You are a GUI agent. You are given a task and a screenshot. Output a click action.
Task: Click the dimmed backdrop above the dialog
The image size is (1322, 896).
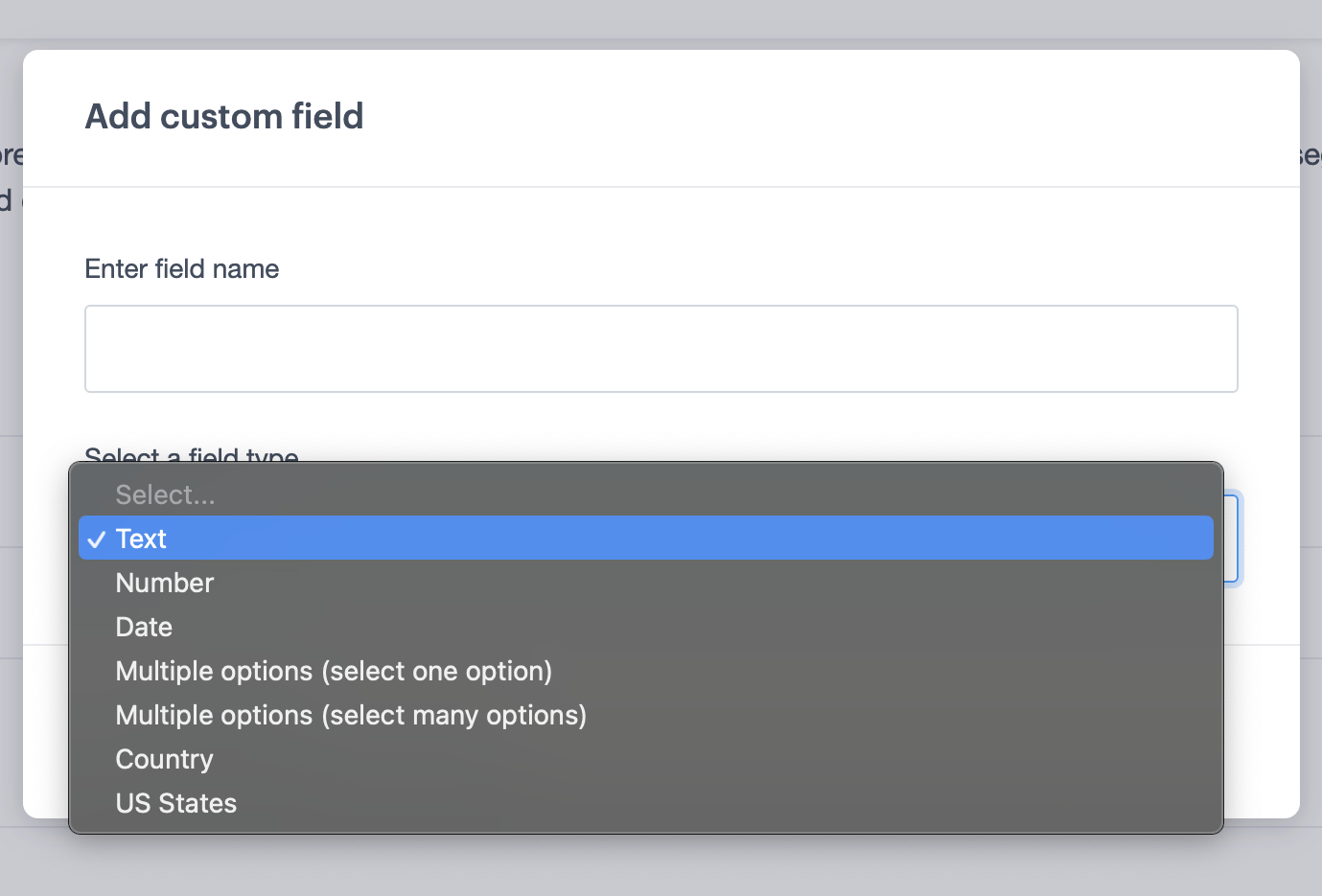[661, 19]
